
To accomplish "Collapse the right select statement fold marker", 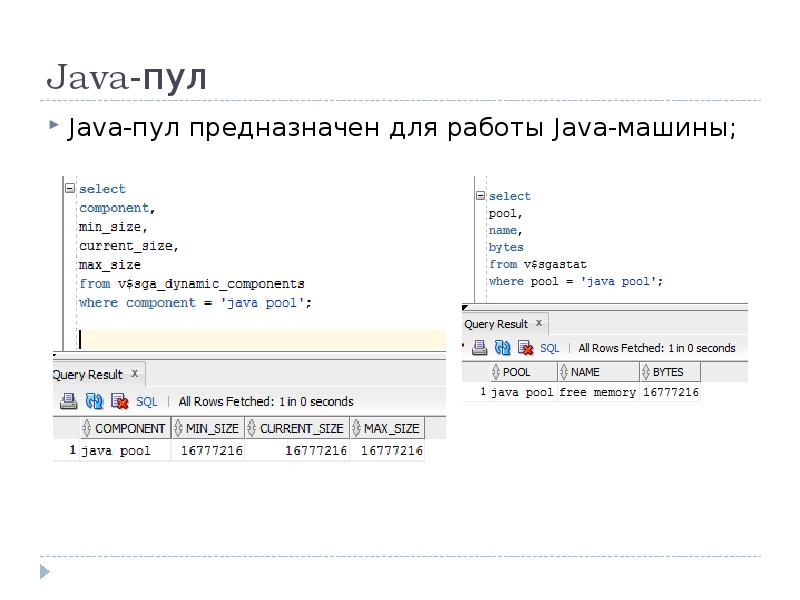I will click(x=479, y=196).
